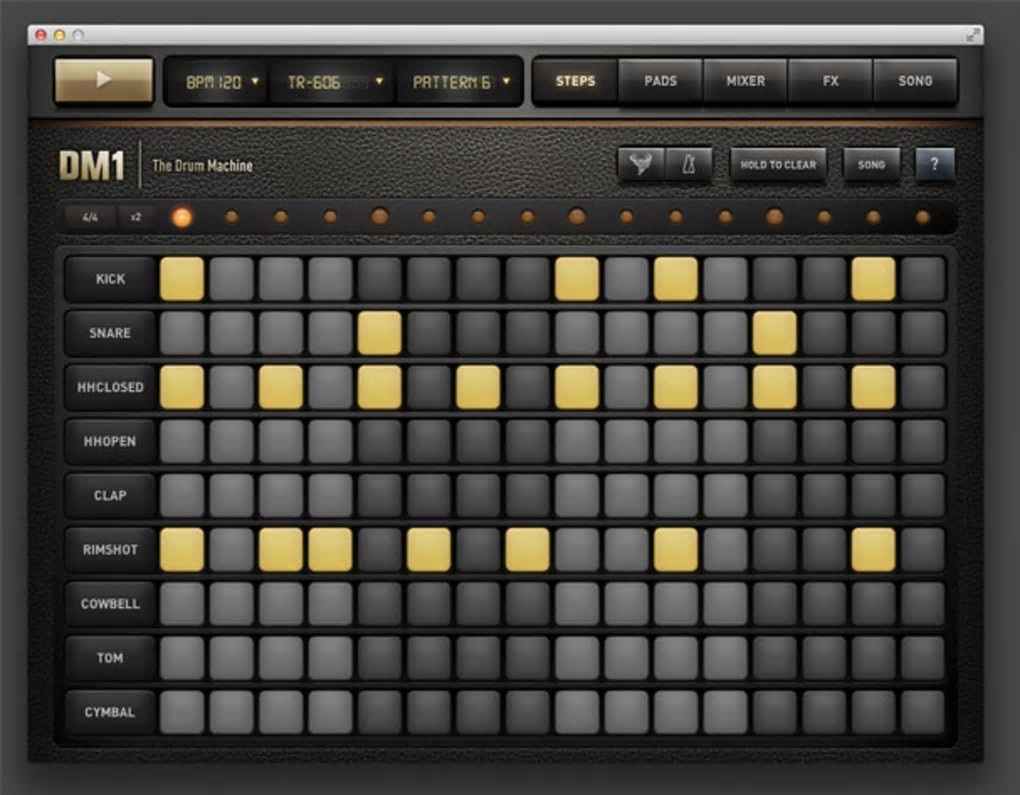The image size is (1020, 795).
Task: Enable the Cymbal row's first step
Action: click(x=182, y=712)
